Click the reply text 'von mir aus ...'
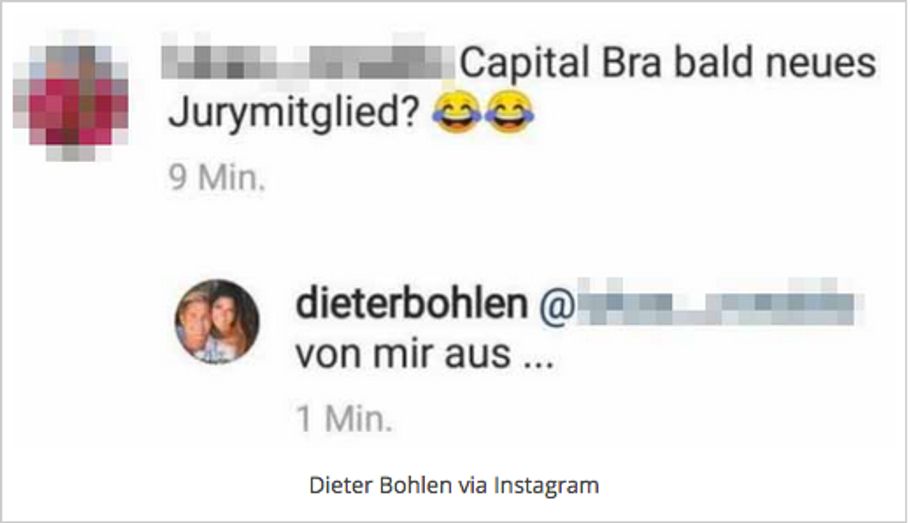The height and width of the screenshot is (523, 910). pos(425,354)
